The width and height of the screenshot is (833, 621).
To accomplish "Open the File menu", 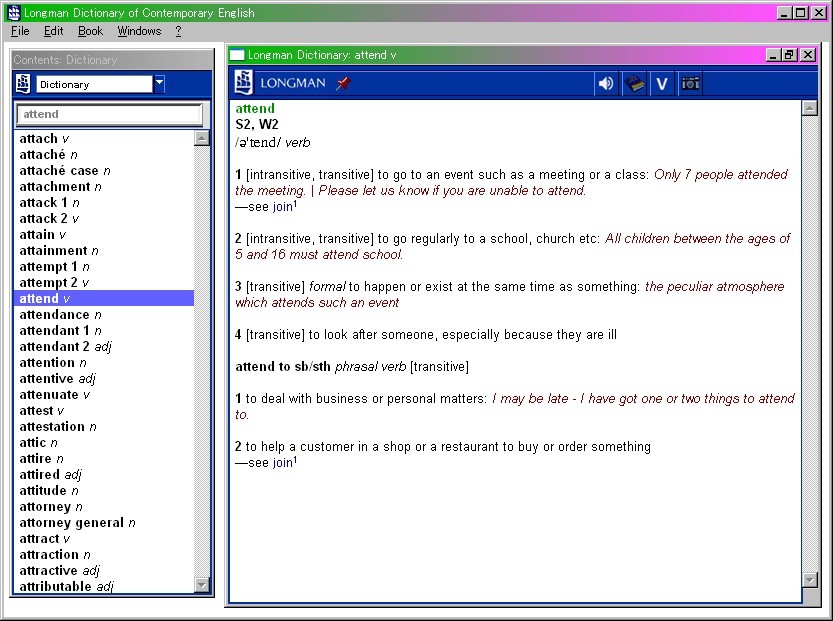I will click(20, 31).
